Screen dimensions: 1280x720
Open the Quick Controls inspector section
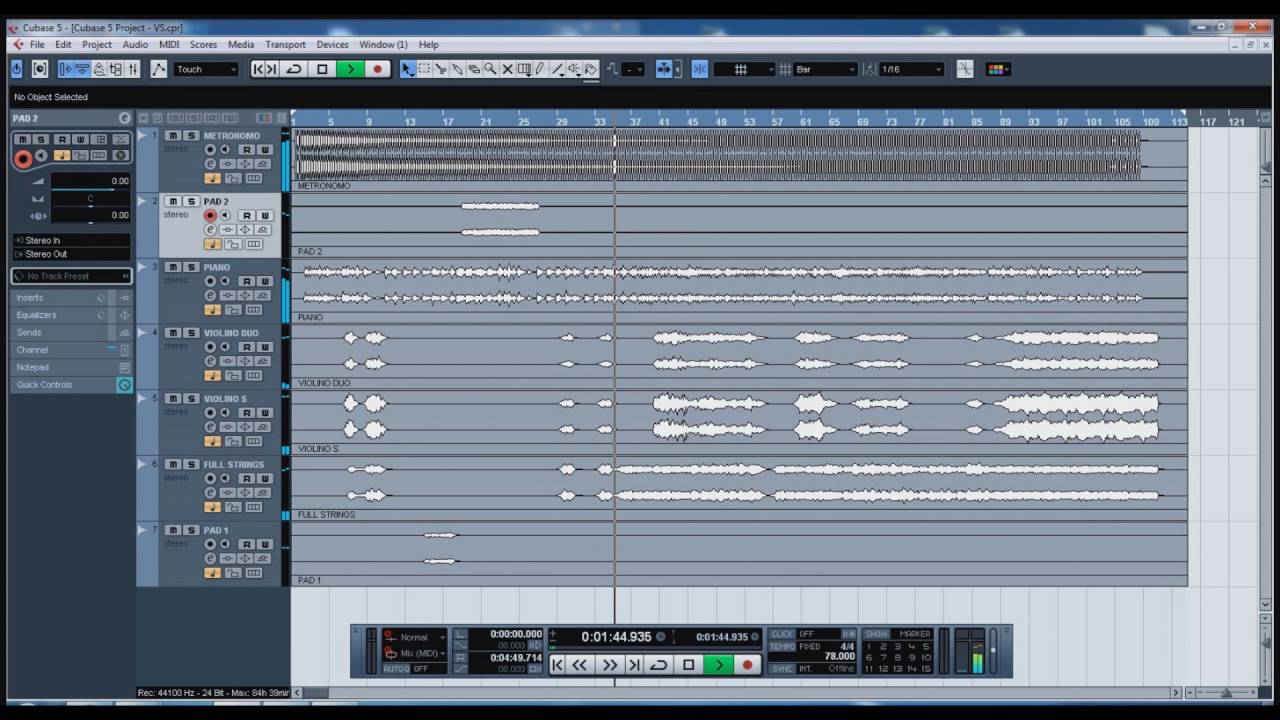(x=71, y=385)
